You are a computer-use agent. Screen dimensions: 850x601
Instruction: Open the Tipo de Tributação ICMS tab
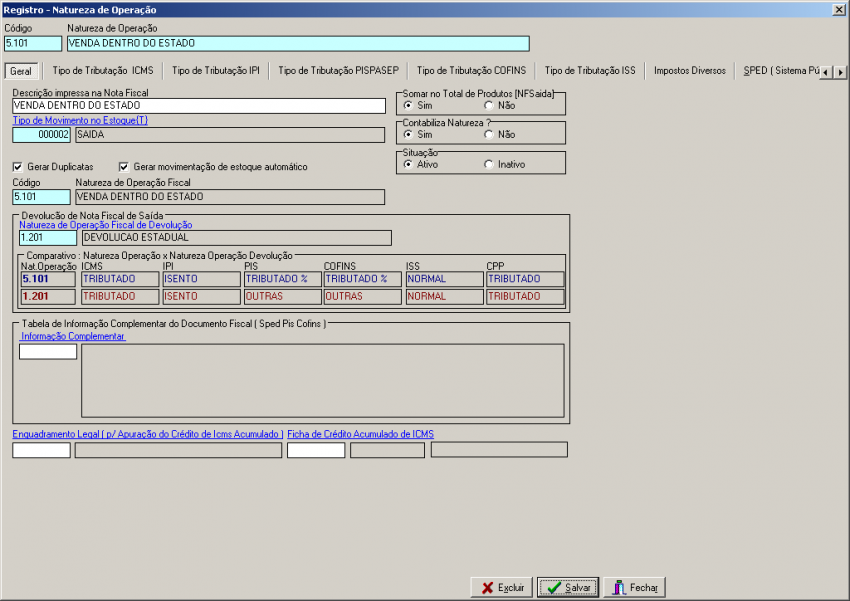tap(103, 70)
